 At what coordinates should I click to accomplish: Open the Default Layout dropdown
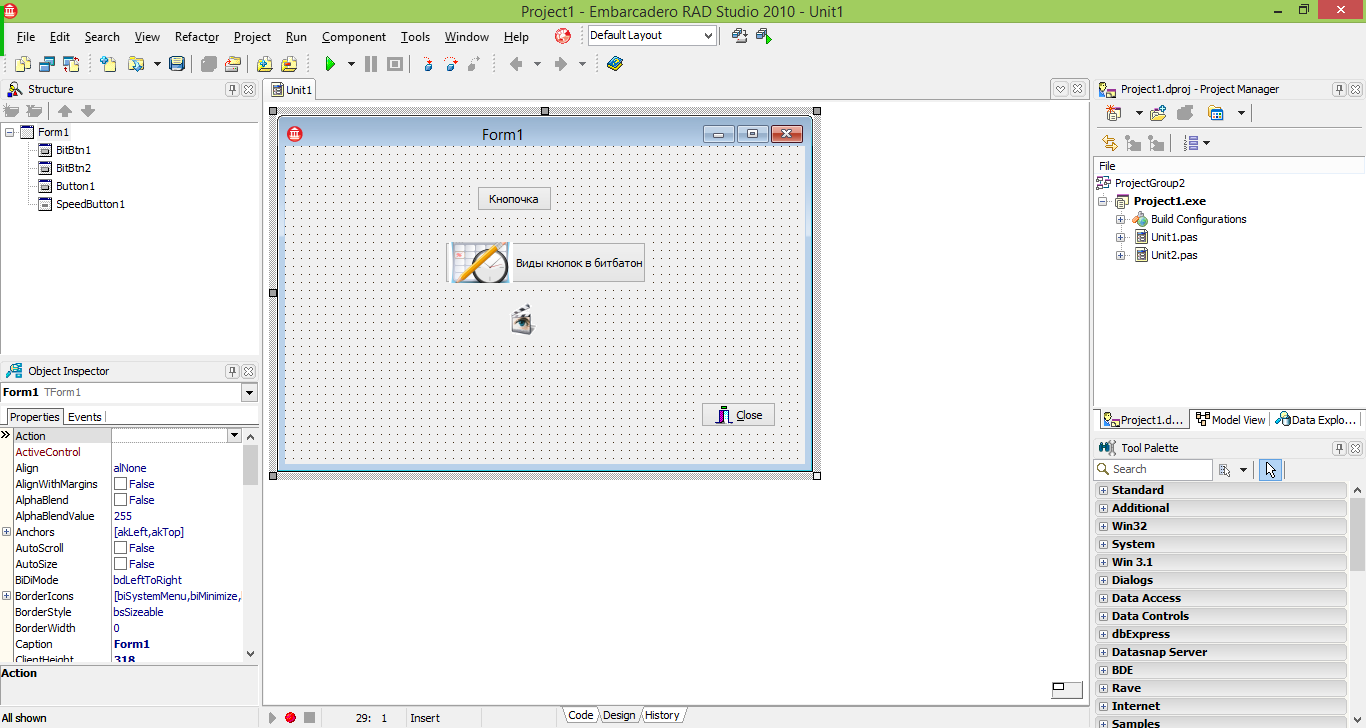708,36
